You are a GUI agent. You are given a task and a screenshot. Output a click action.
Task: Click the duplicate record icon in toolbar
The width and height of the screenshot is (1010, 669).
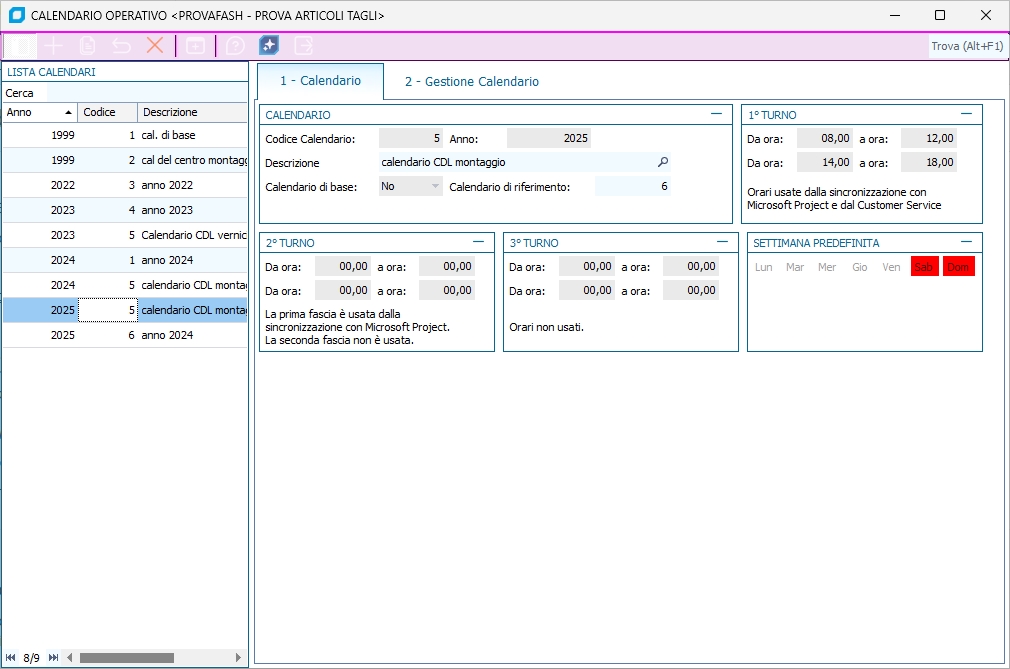click(x=88, y=45)
